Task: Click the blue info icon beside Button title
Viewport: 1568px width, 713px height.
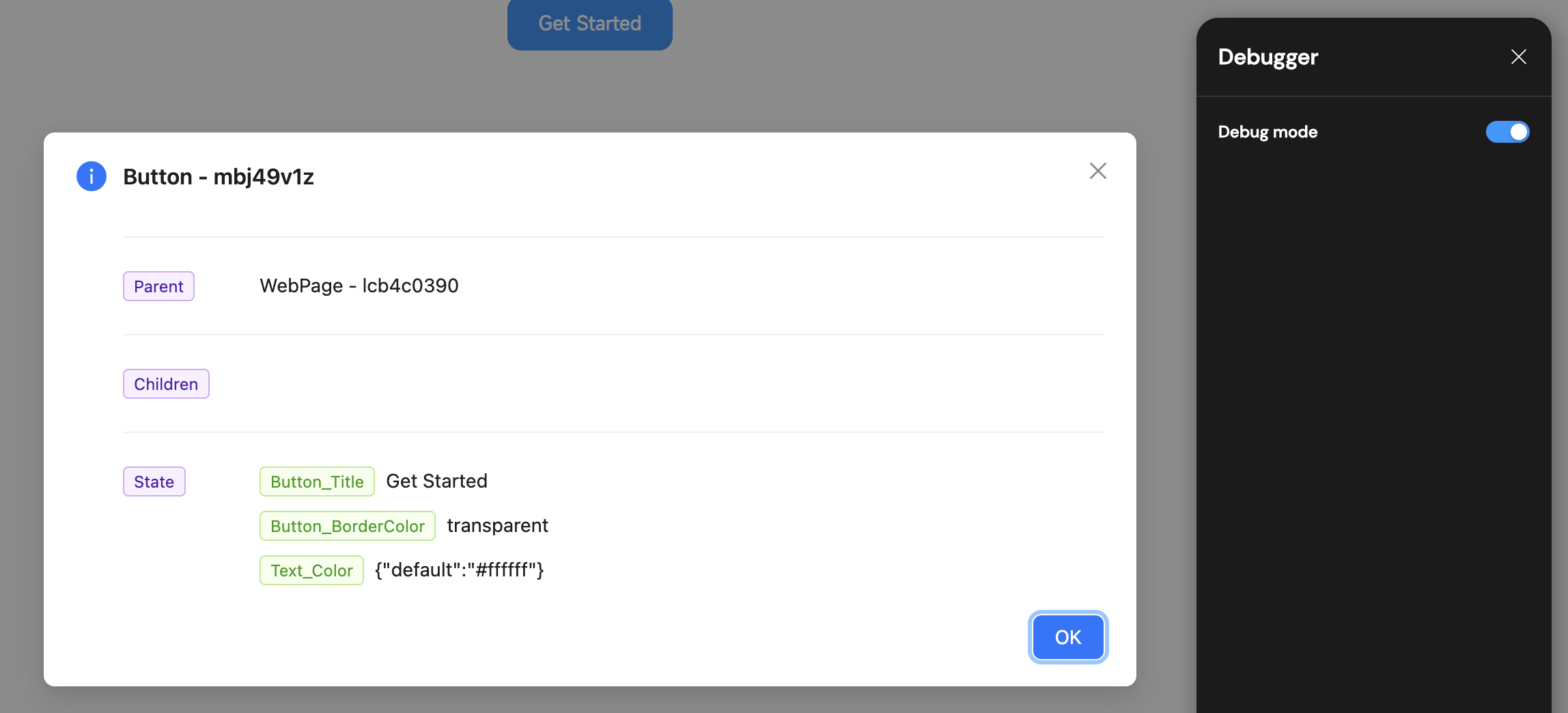Action: tap(92, 176)
